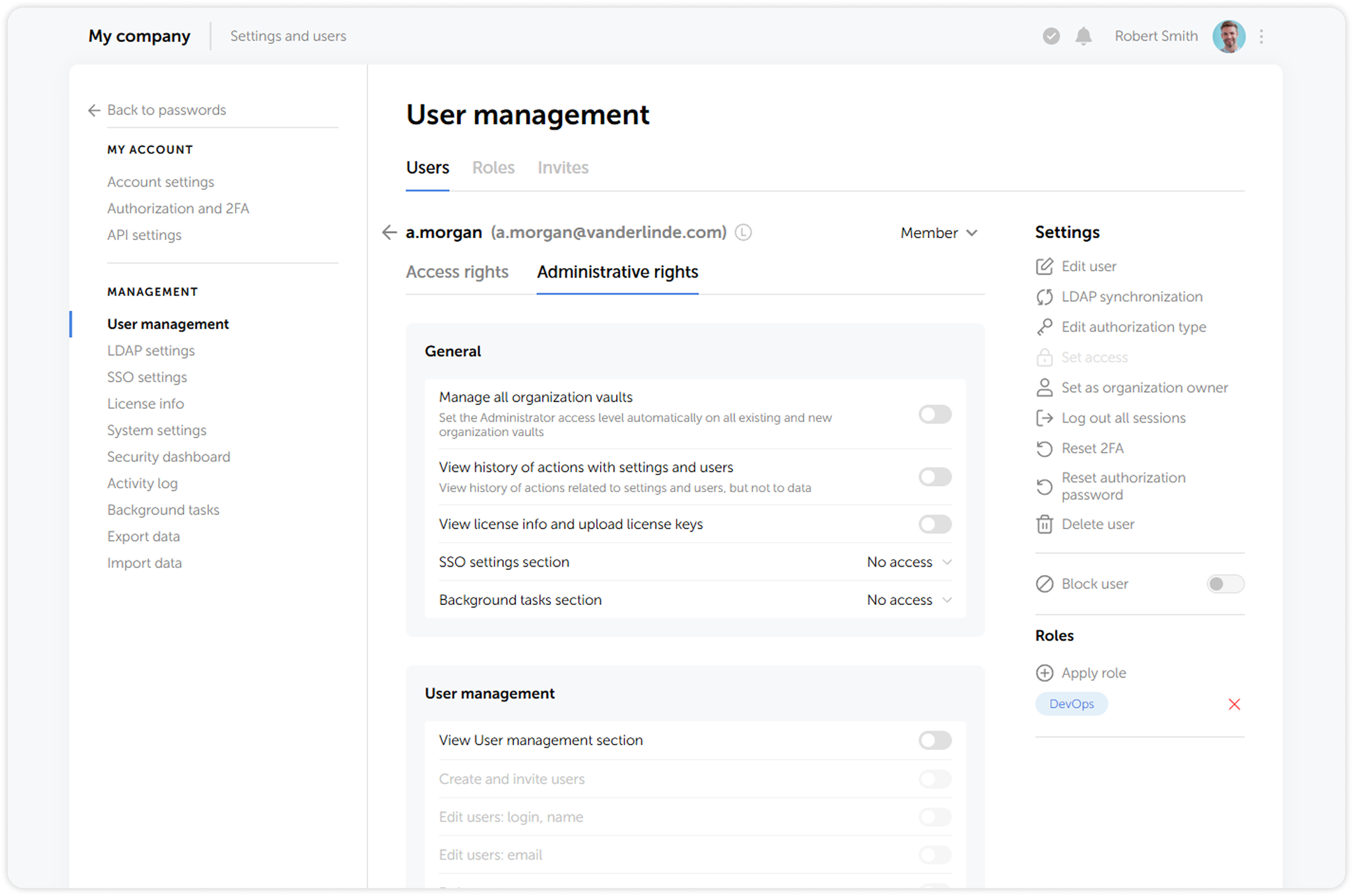Open notifications via the bell icon
Viewport: 1353px width, 896px height.
(1084, 36)
